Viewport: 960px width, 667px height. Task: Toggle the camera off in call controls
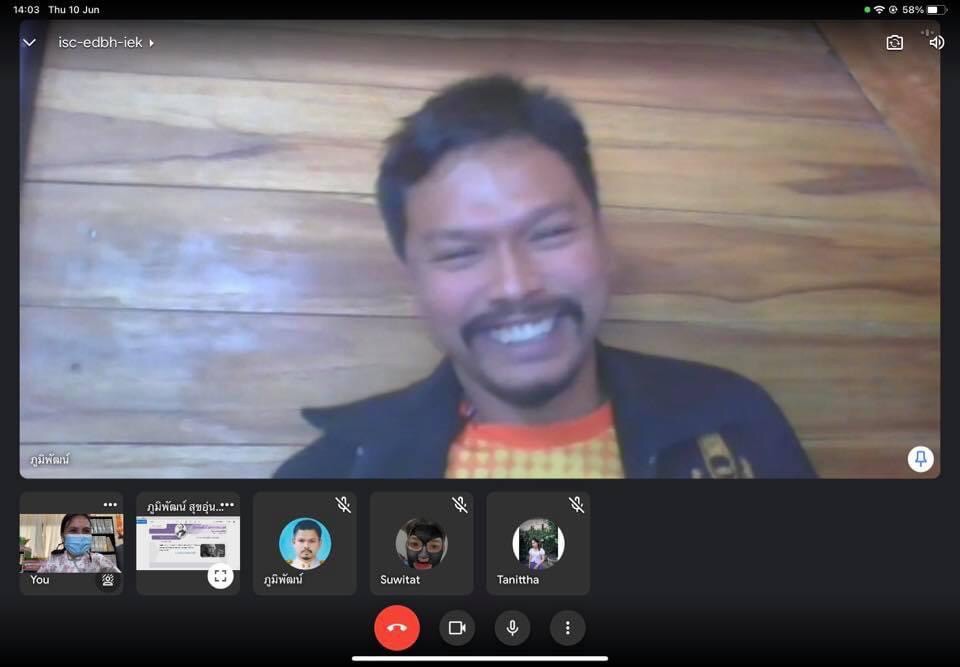click(x=457, y=628)
